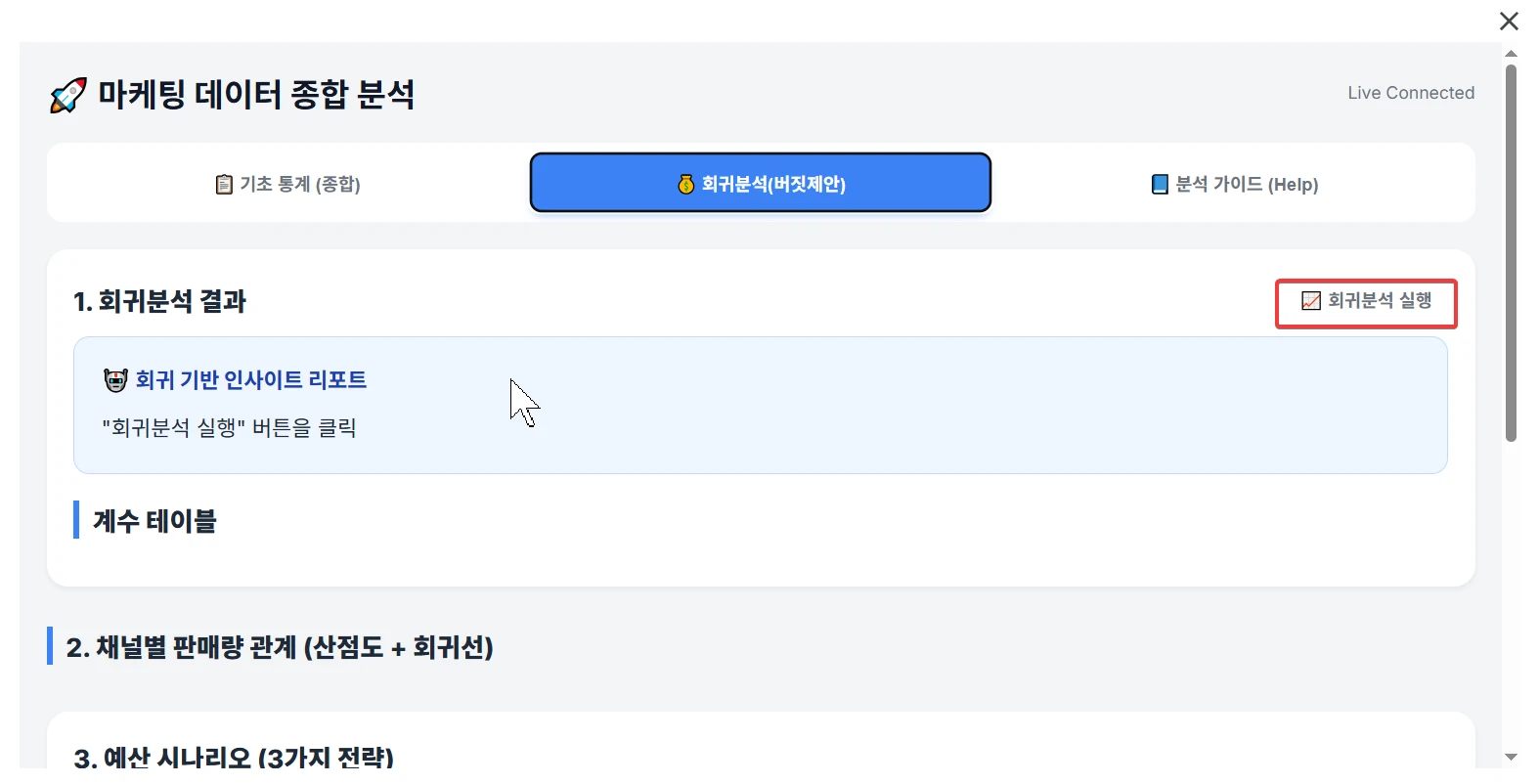This screenshot has height=784, width=1539.
Task: Click the 3. 예산 시나리오 section heading
Action: 234,757
